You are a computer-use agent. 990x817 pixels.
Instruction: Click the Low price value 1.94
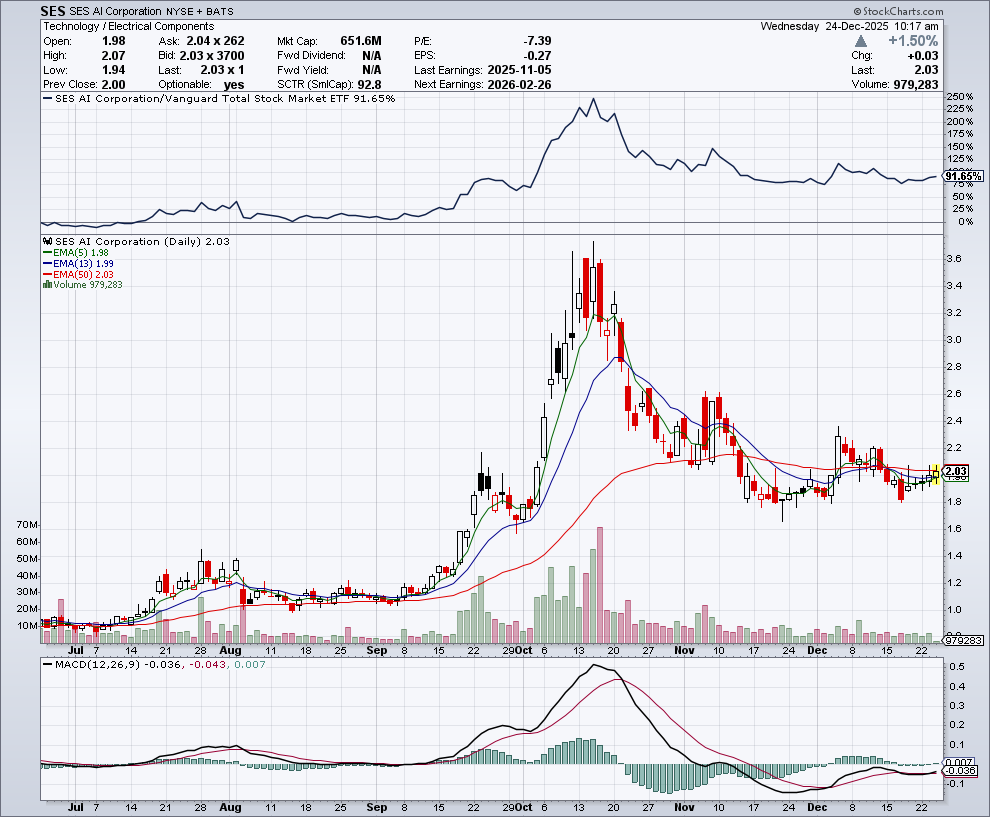(x=114, y=70)
